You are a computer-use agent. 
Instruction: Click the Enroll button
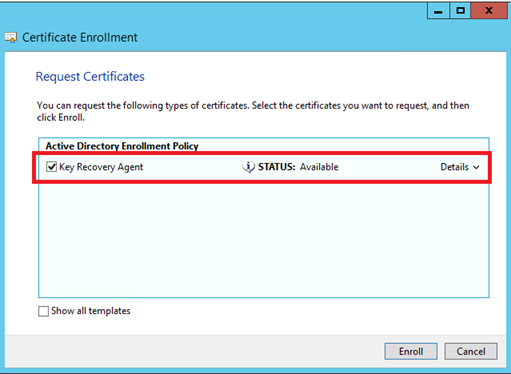(x=411, y=351)
